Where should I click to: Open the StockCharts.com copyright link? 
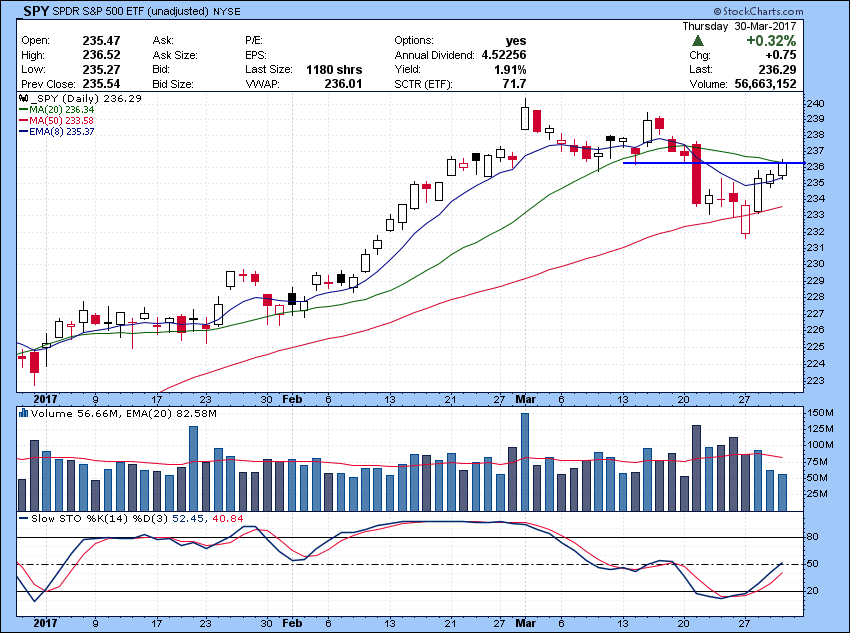pyautogui.click(x=800, y=11)
